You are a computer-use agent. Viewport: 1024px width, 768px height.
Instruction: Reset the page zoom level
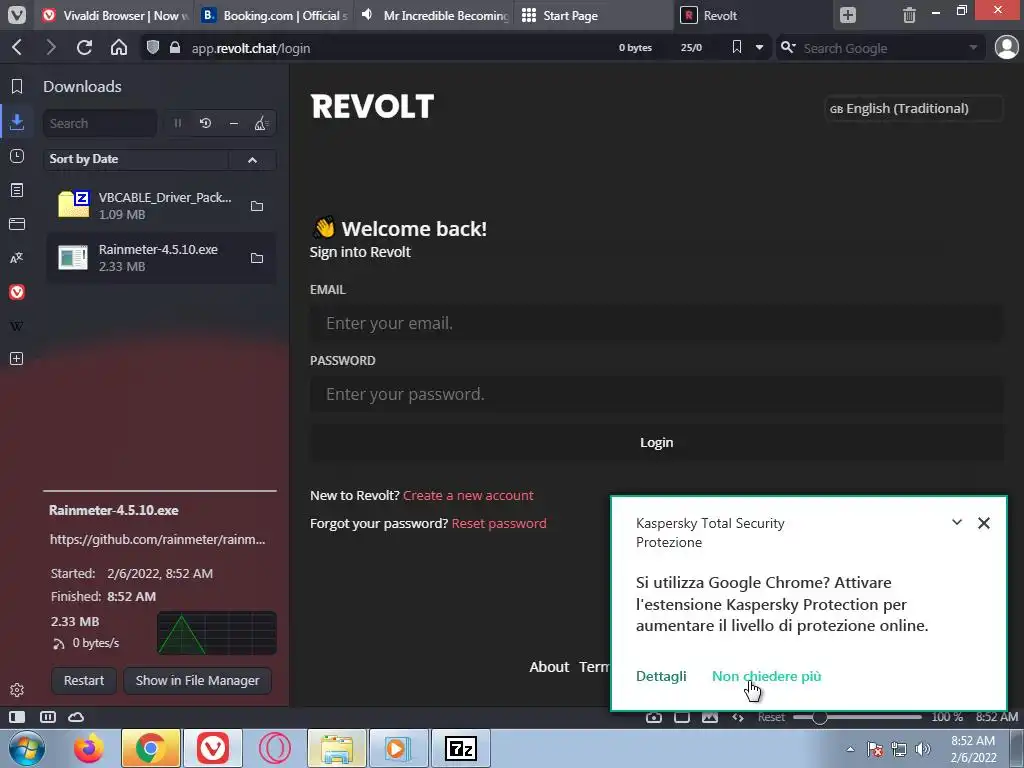click(771, 717)
